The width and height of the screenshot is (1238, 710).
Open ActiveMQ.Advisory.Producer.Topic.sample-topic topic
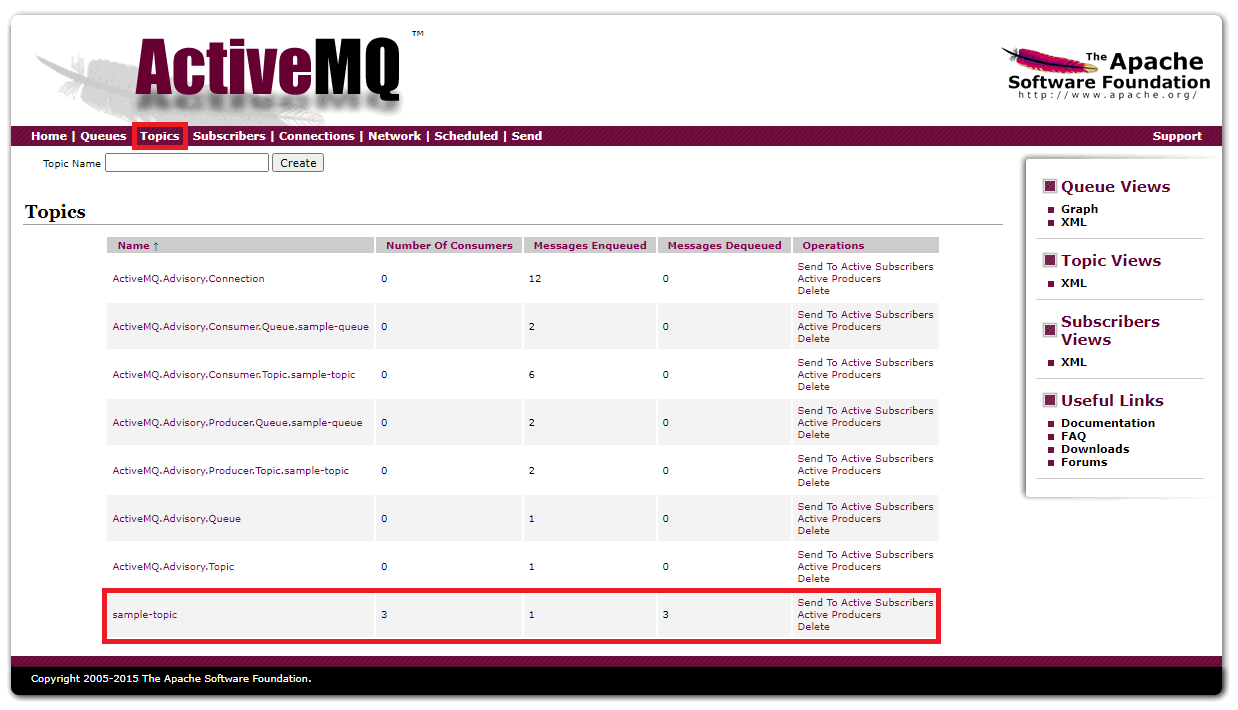click(x=230, y=471)
